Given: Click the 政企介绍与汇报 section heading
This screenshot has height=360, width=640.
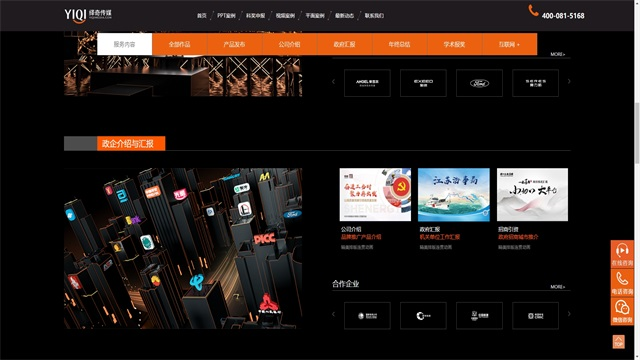Looking at the screenshot, I should click(x=131, y=143).
